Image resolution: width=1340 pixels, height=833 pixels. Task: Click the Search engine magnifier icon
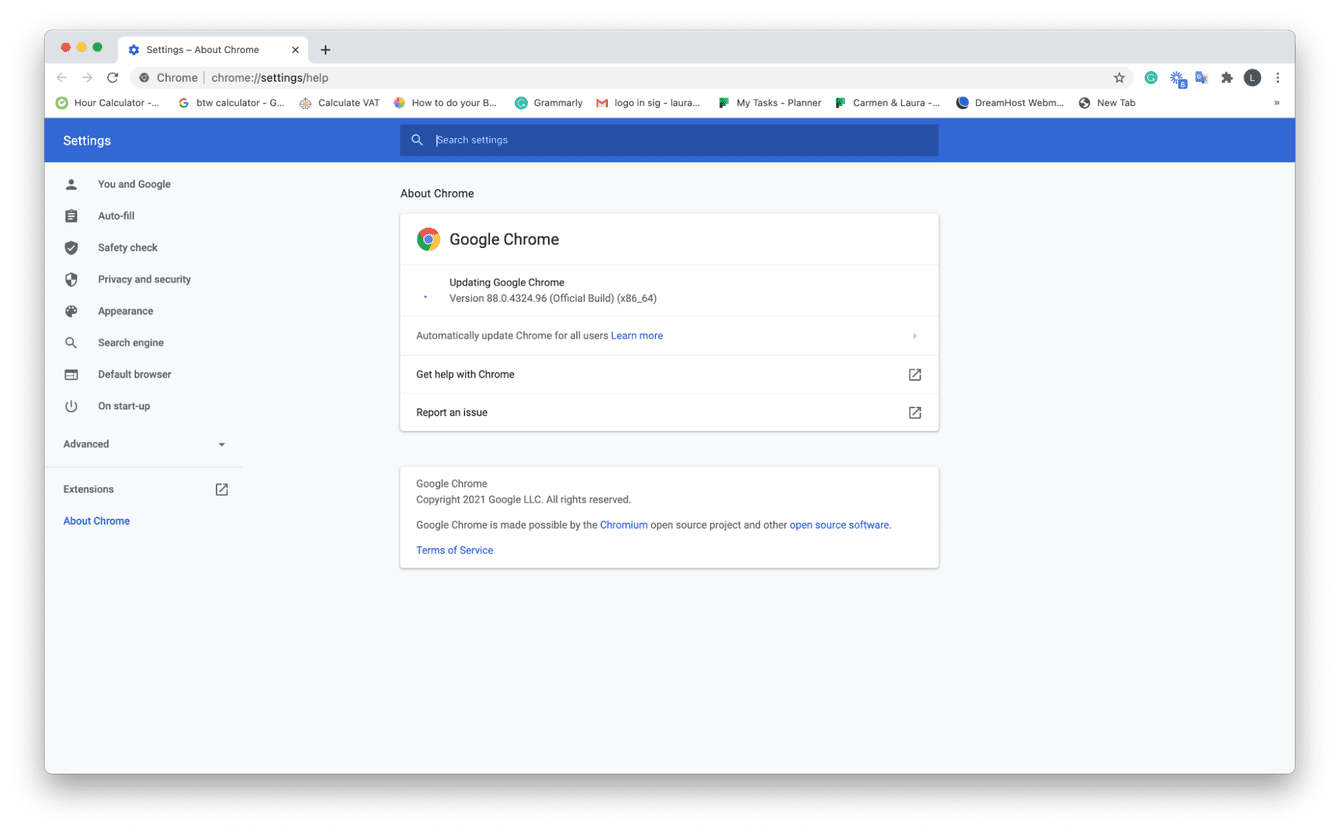click(x=70, y=342)
